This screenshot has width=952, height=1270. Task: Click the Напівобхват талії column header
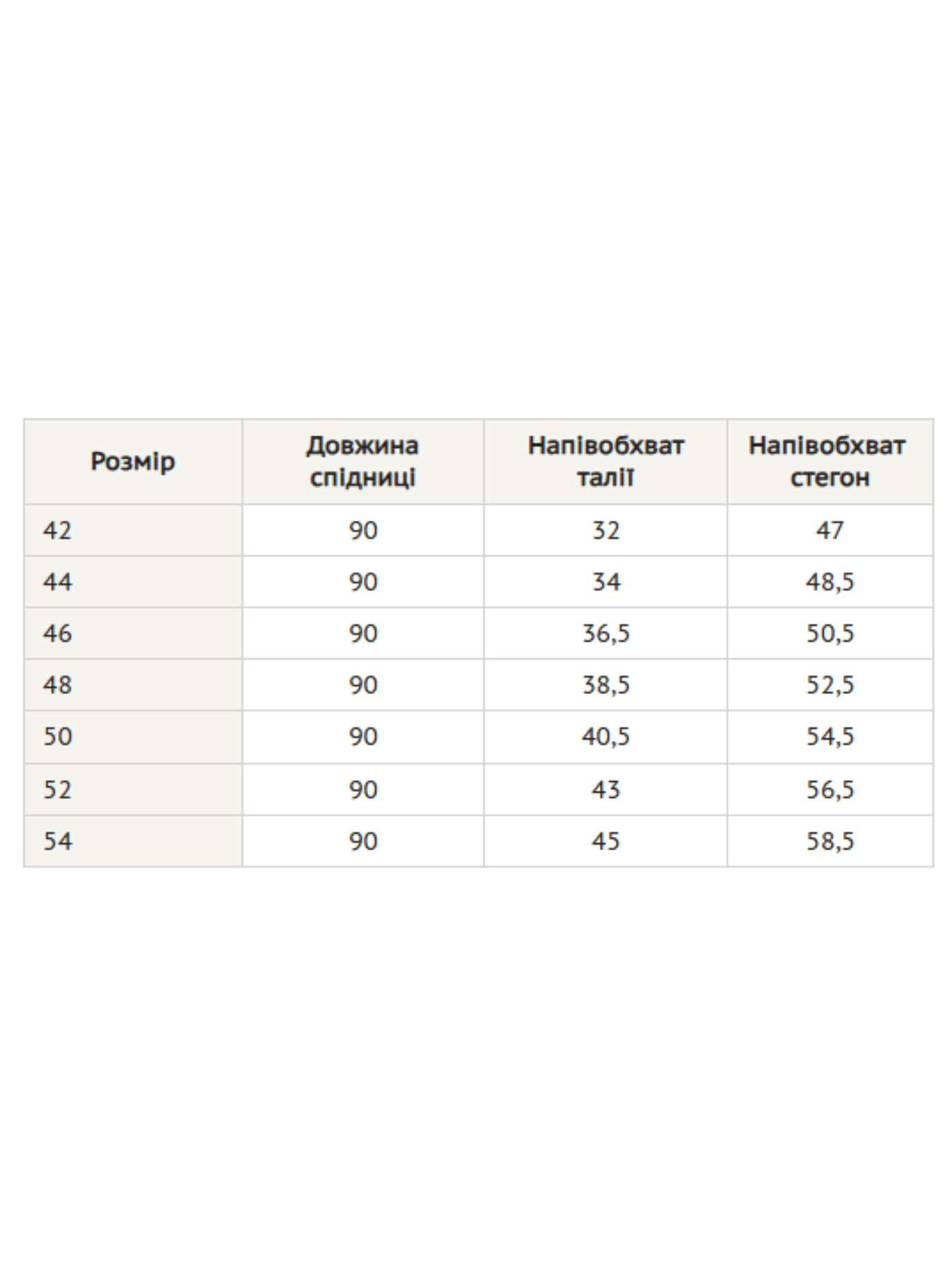pyautogui.click(x=605, y=462)
